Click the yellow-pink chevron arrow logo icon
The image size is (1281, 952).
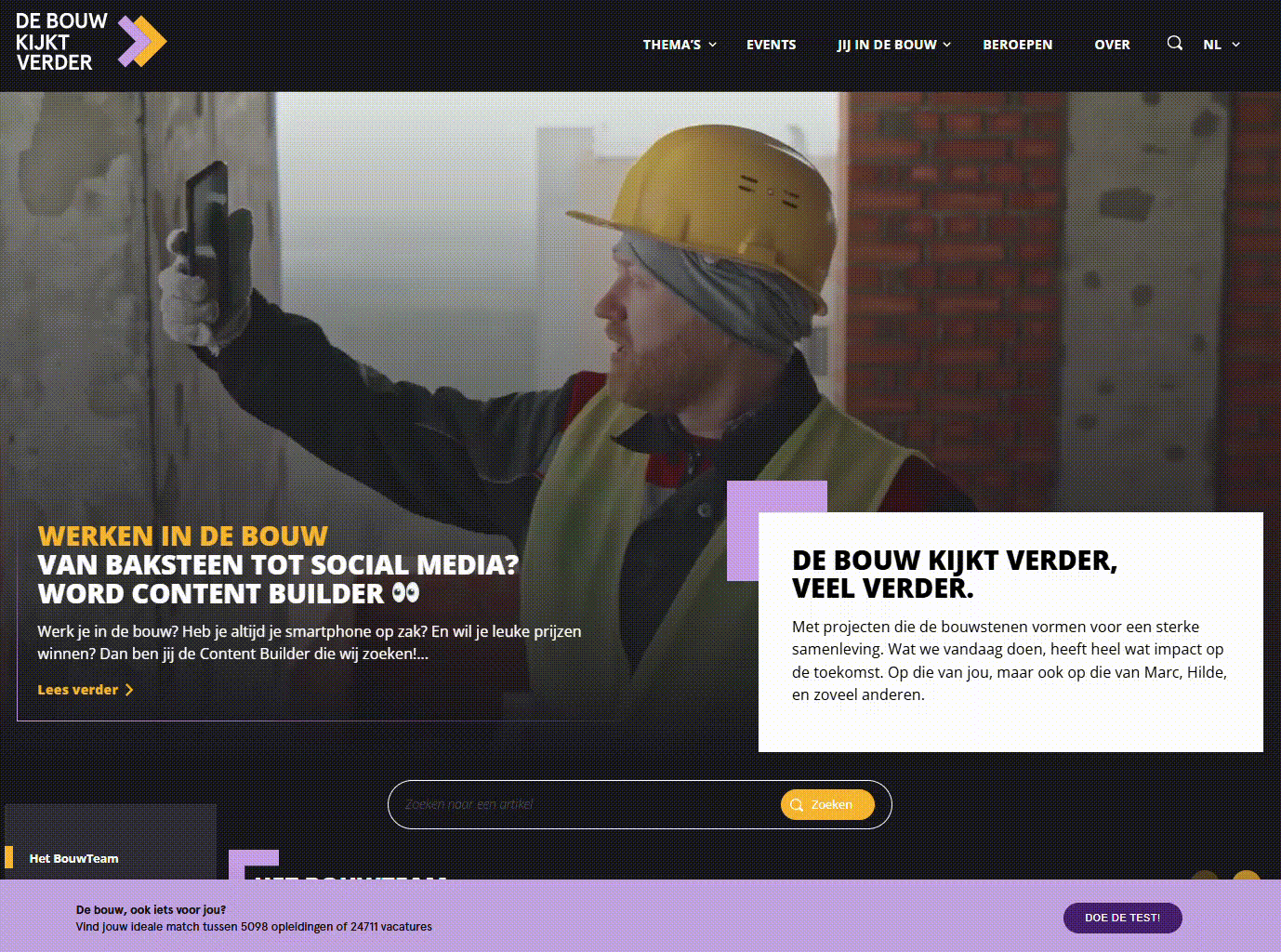coord(142,42)
